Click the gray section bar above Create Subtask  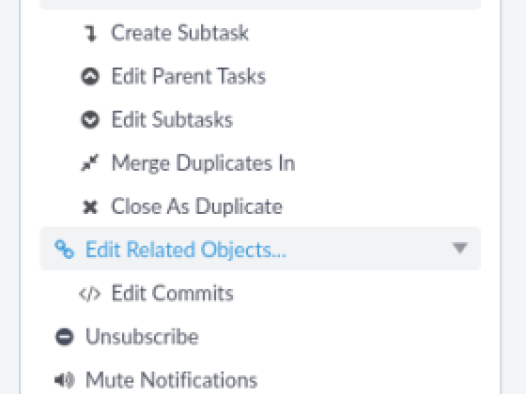261,4
